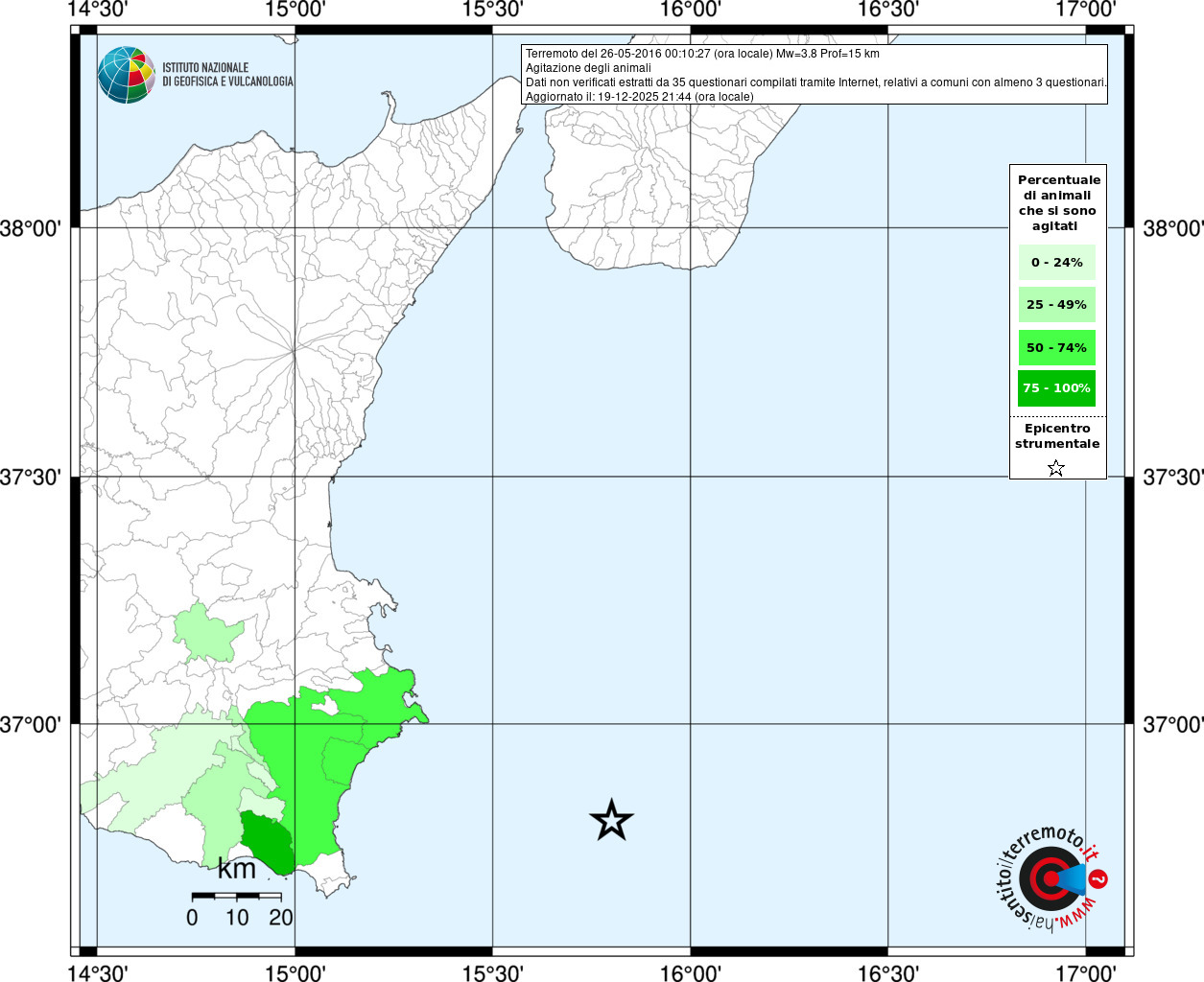Viewport: 1204px width, 982px height.
Task: Select the 0 - 24% legend swatch
Action: (1056, 262)
